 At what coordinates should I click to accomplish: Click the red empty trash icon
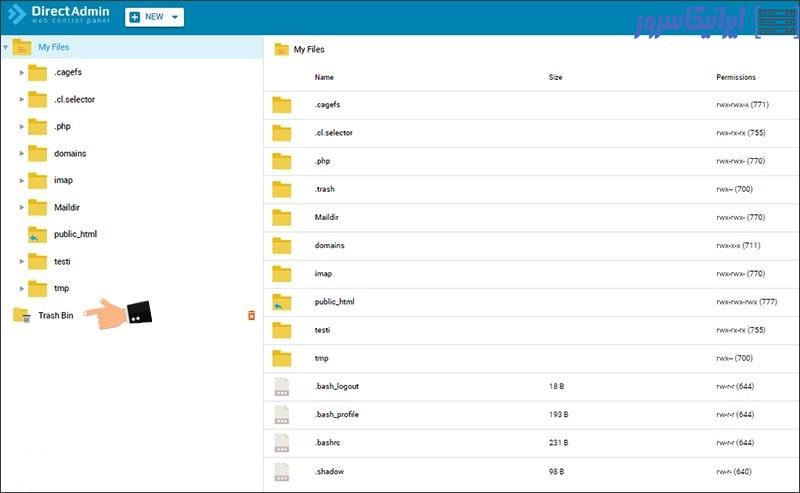click(251, 315)
